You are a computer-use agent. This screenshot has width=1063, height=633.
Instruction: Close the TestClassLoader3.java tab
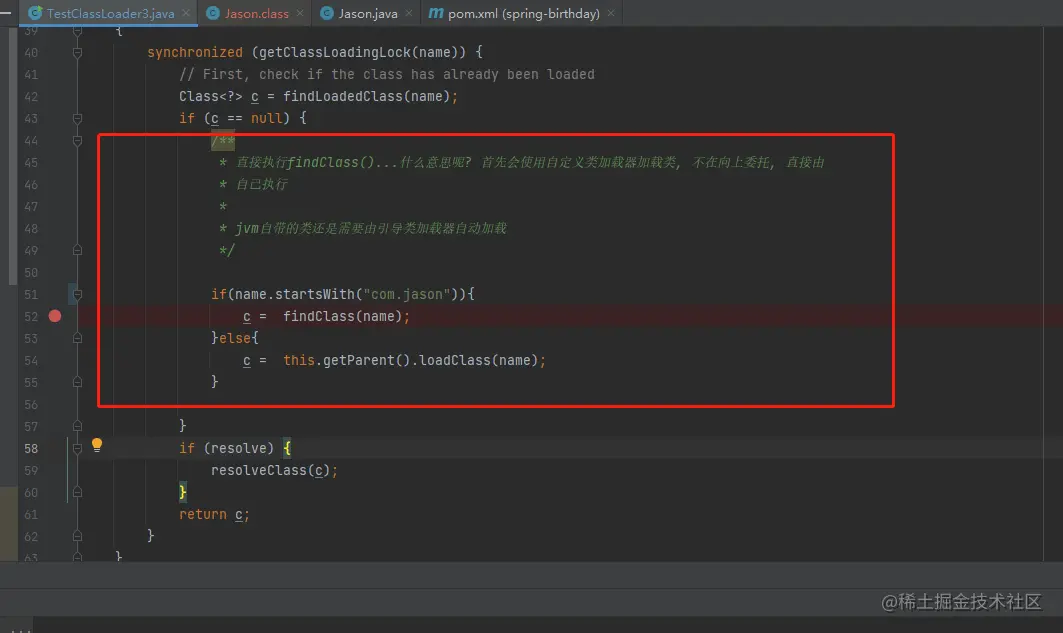(x=186, y=13)
